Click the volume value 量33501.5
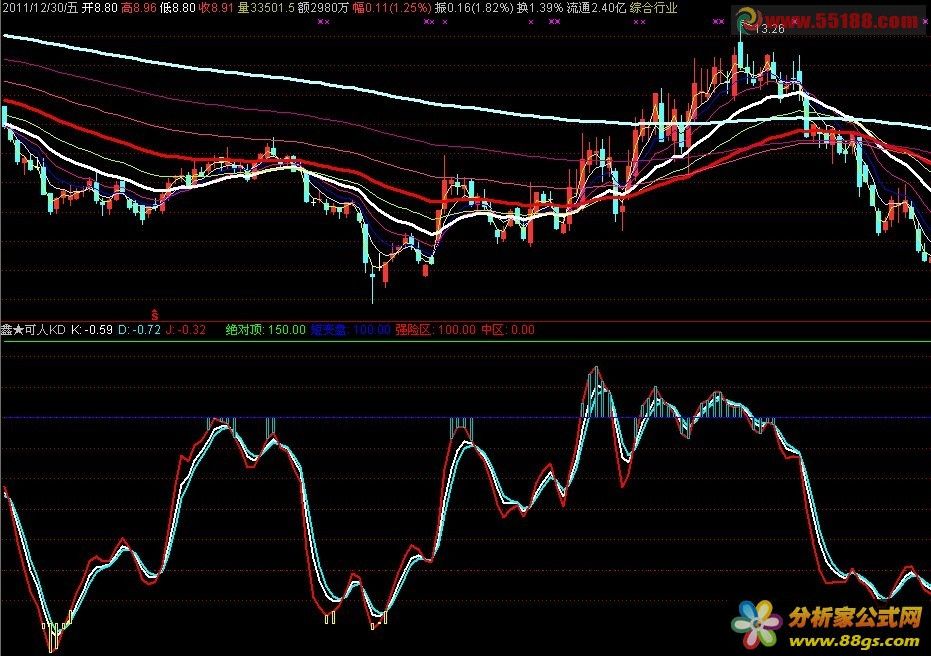The width and height of the screenshot is (931, 656). pos(266,8)
